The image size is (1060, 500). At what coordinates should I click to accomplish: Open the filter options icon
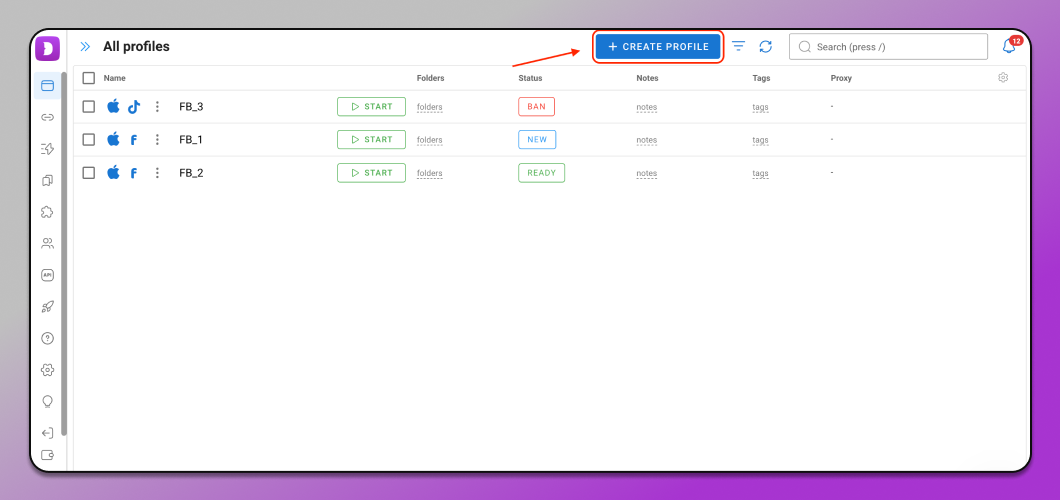tap(739, 47)
